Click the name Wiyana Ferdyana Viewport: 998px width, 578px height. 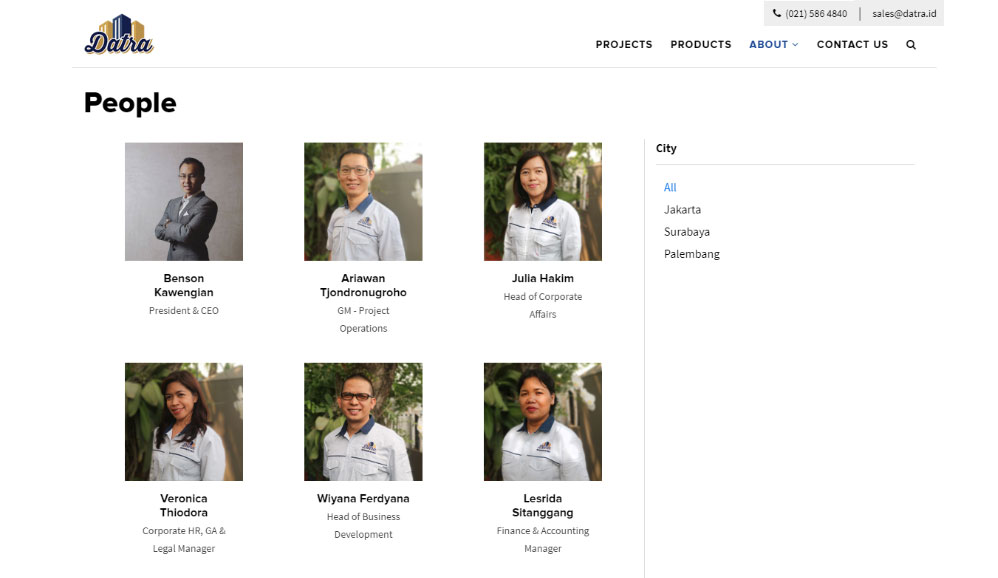(363, 498)
